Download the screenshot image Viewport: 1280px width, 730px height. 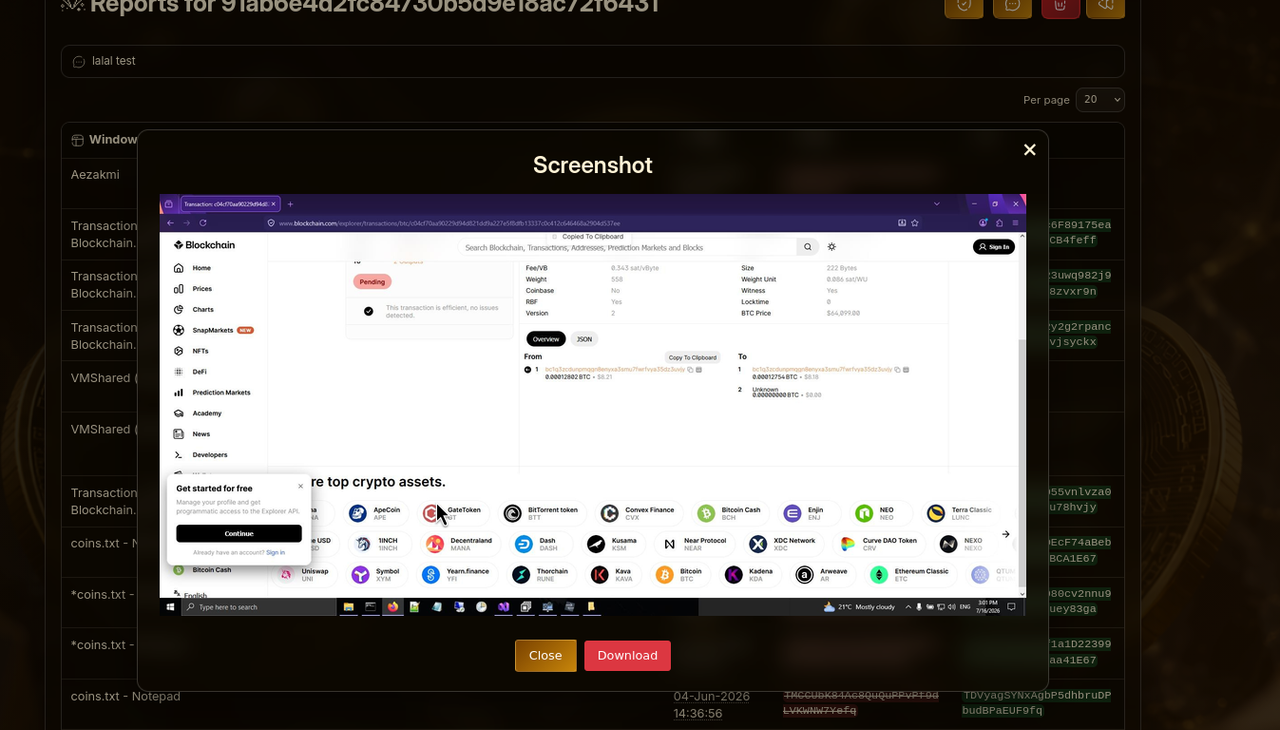point(627,656)
